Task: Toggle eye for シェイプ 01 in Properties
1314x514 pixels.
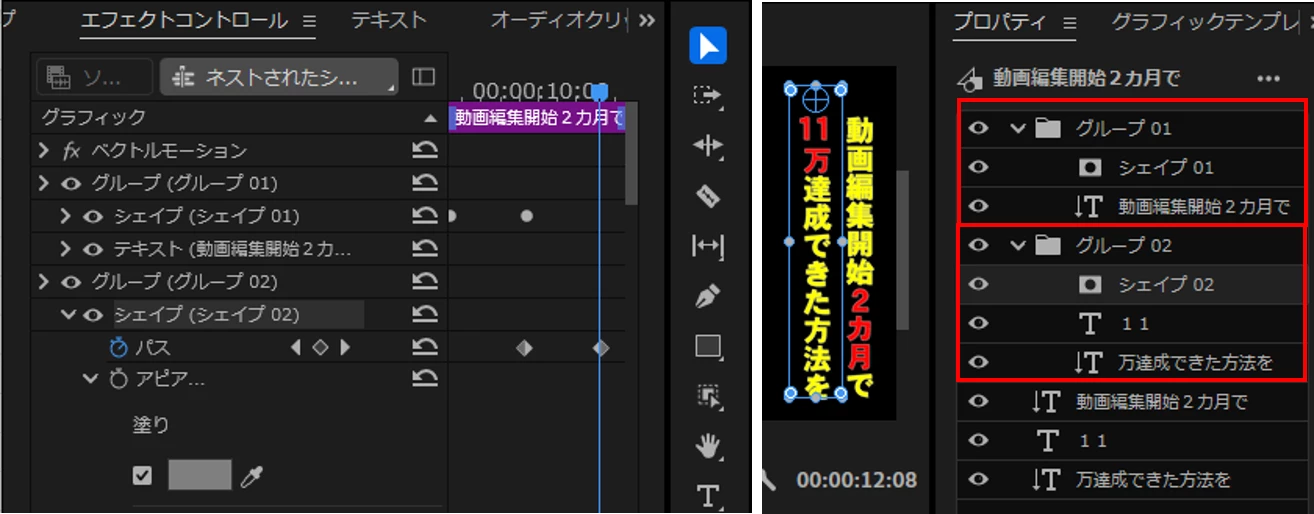Action: (979, 167)
